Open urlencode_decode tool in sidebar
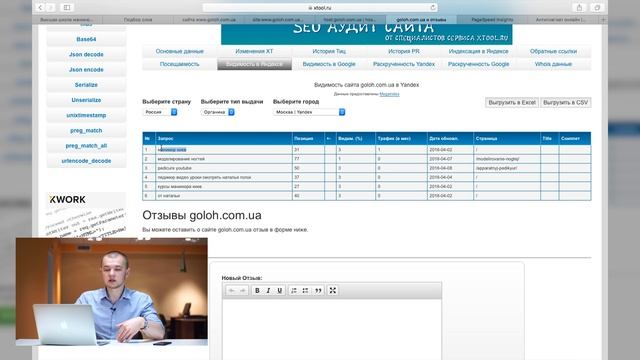The height and width of the screenshot is (360, 640). click(86, 161)
